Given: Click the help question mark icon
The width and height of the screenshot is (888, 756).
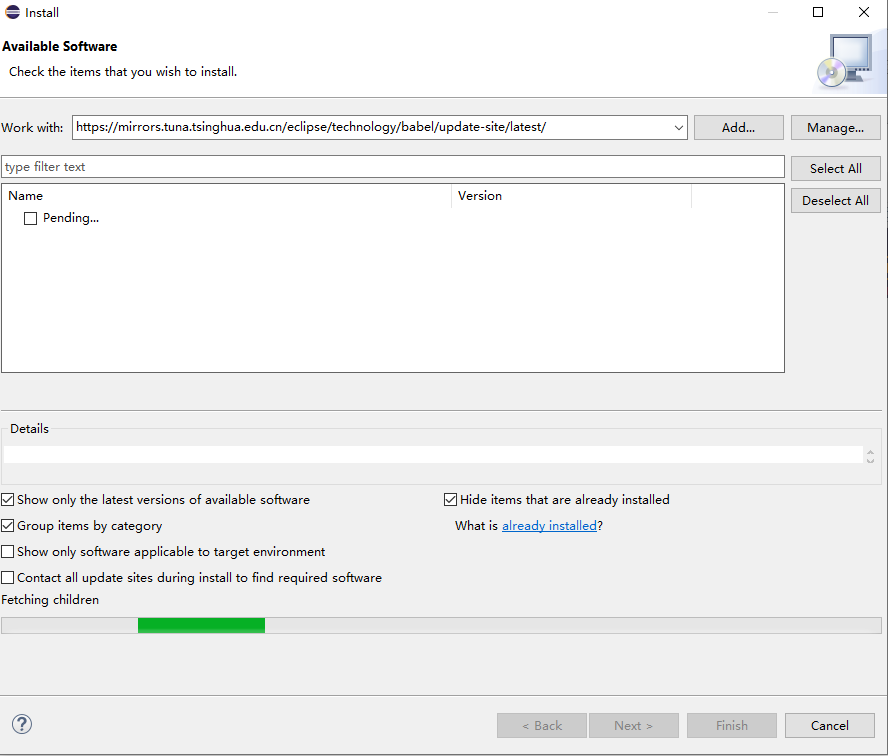Looking at the screenshot, I should tap(22, 725).
